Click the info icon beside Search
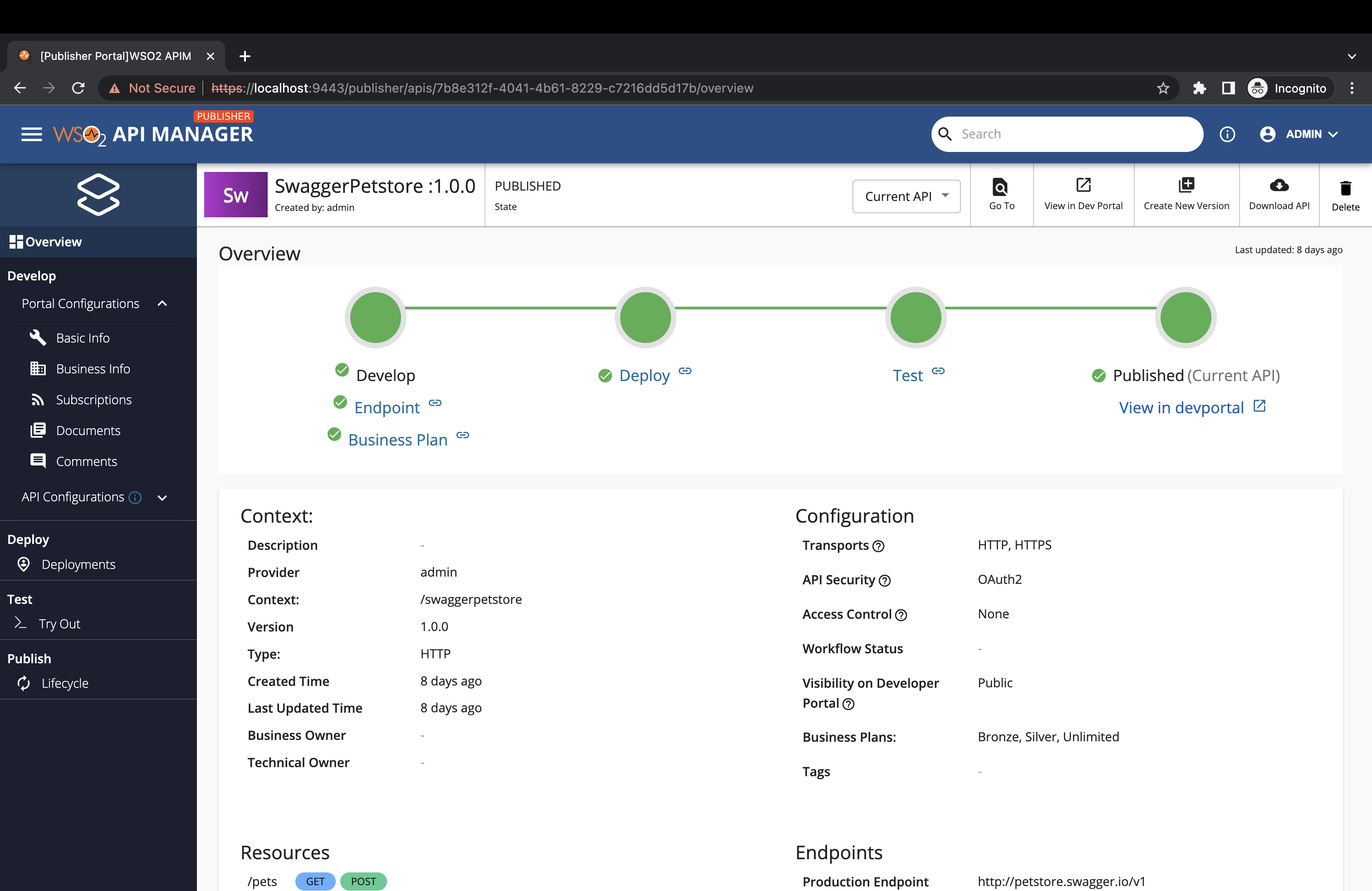 (1227, 134)
